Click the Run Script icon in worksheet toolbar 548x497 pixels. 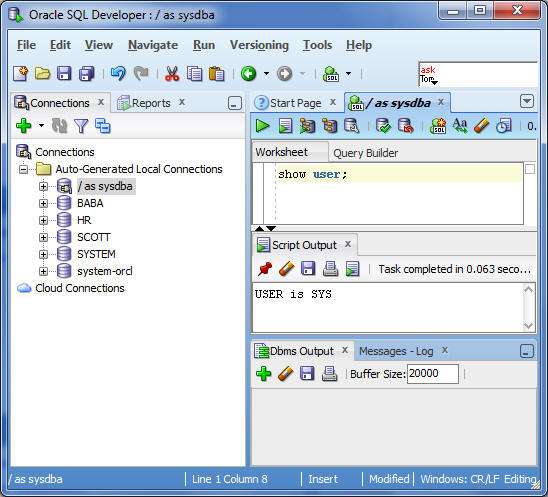pos(285,126)
